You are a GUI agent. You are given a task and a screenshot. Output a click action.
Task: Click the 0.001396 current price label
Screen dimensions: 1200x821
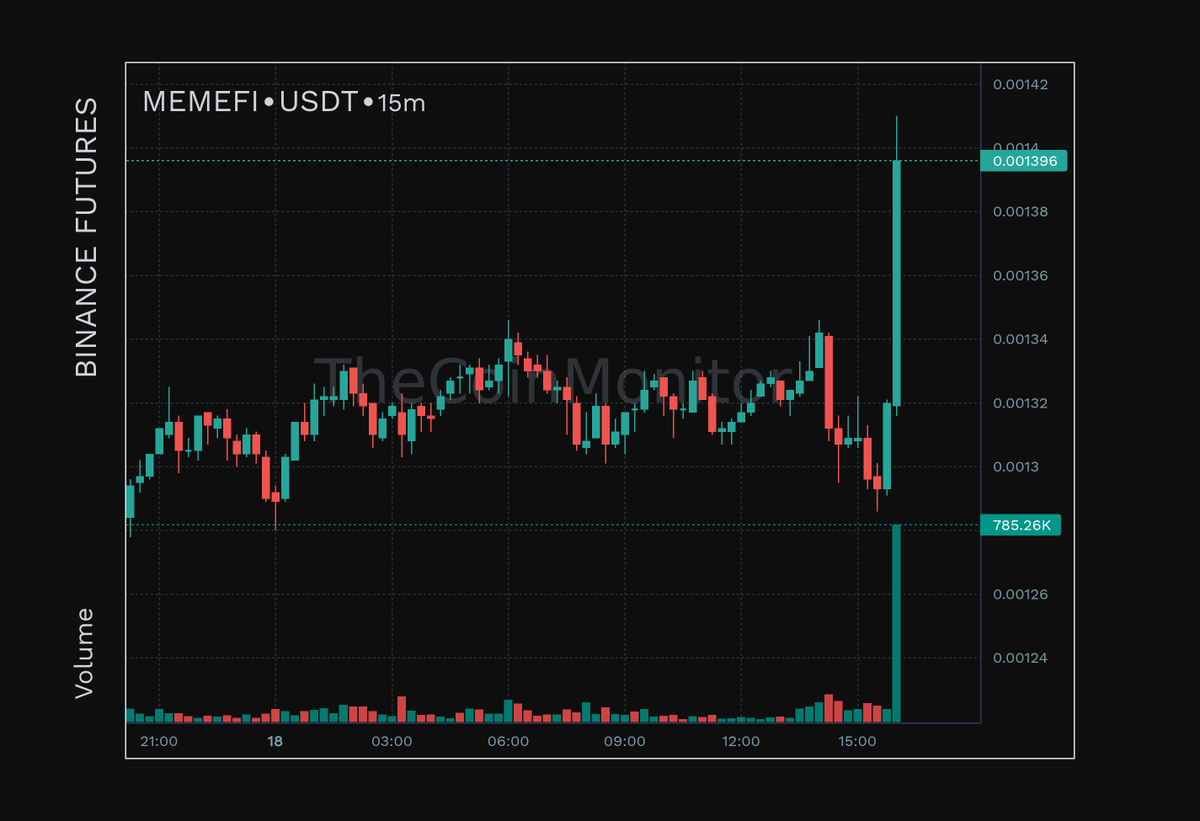click(1024, 160)
